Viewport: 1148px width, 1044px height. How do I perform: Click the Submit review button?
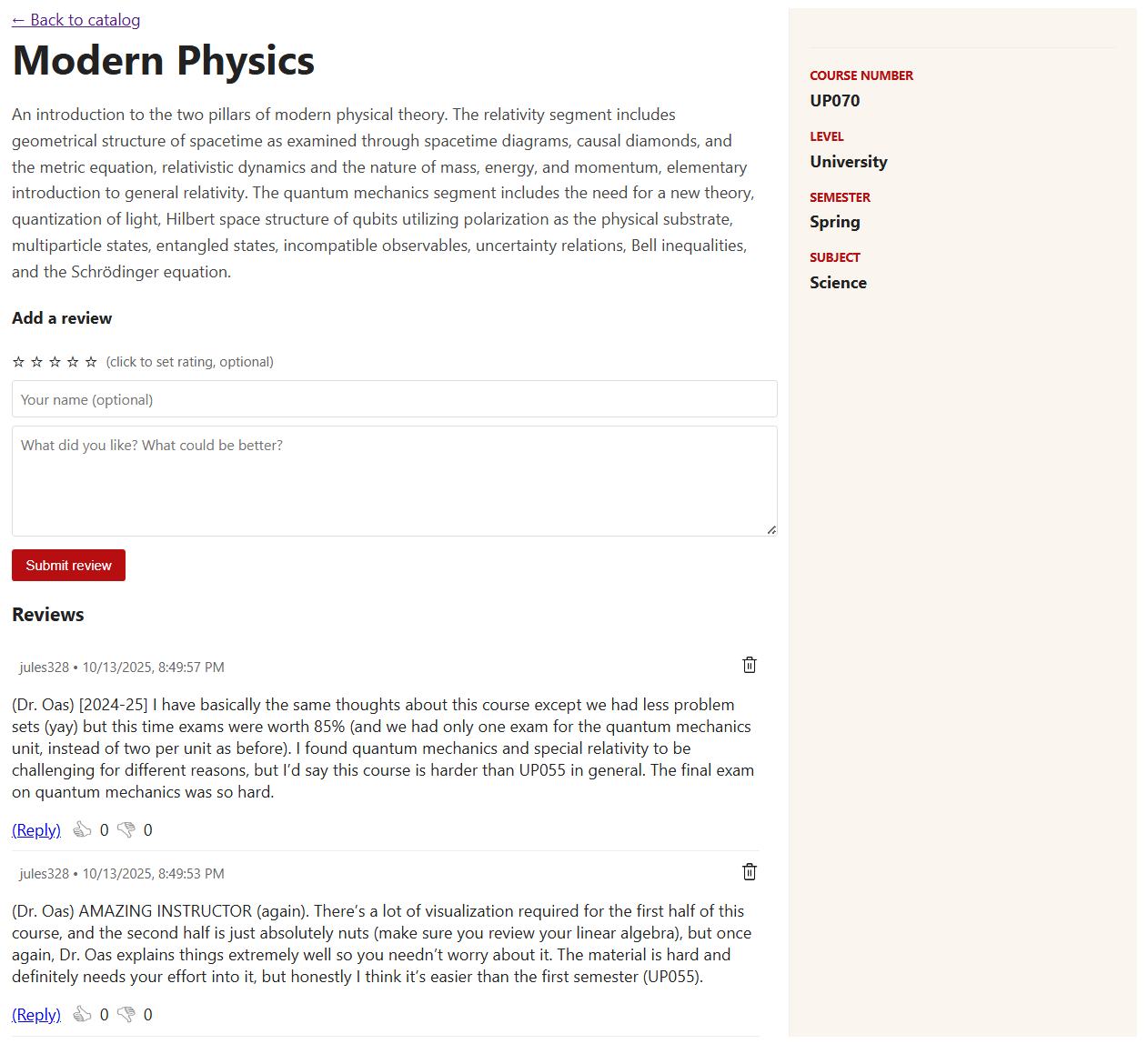[68, 565]
